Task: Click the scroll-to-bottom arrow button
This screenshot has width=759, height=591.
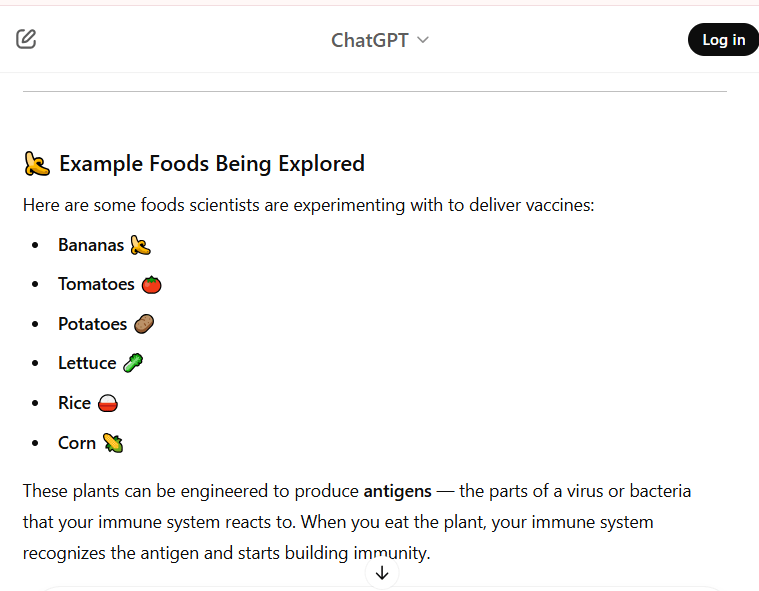Action: [x=382, y=573]
